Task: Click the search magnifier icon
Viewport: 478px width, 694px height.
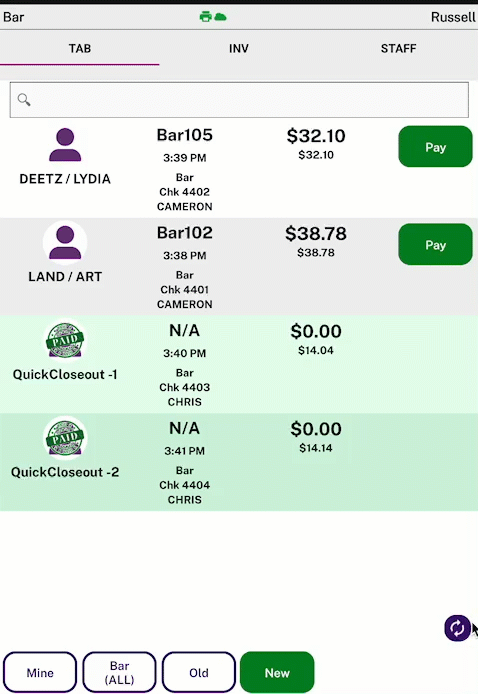Action: point(24,100)
